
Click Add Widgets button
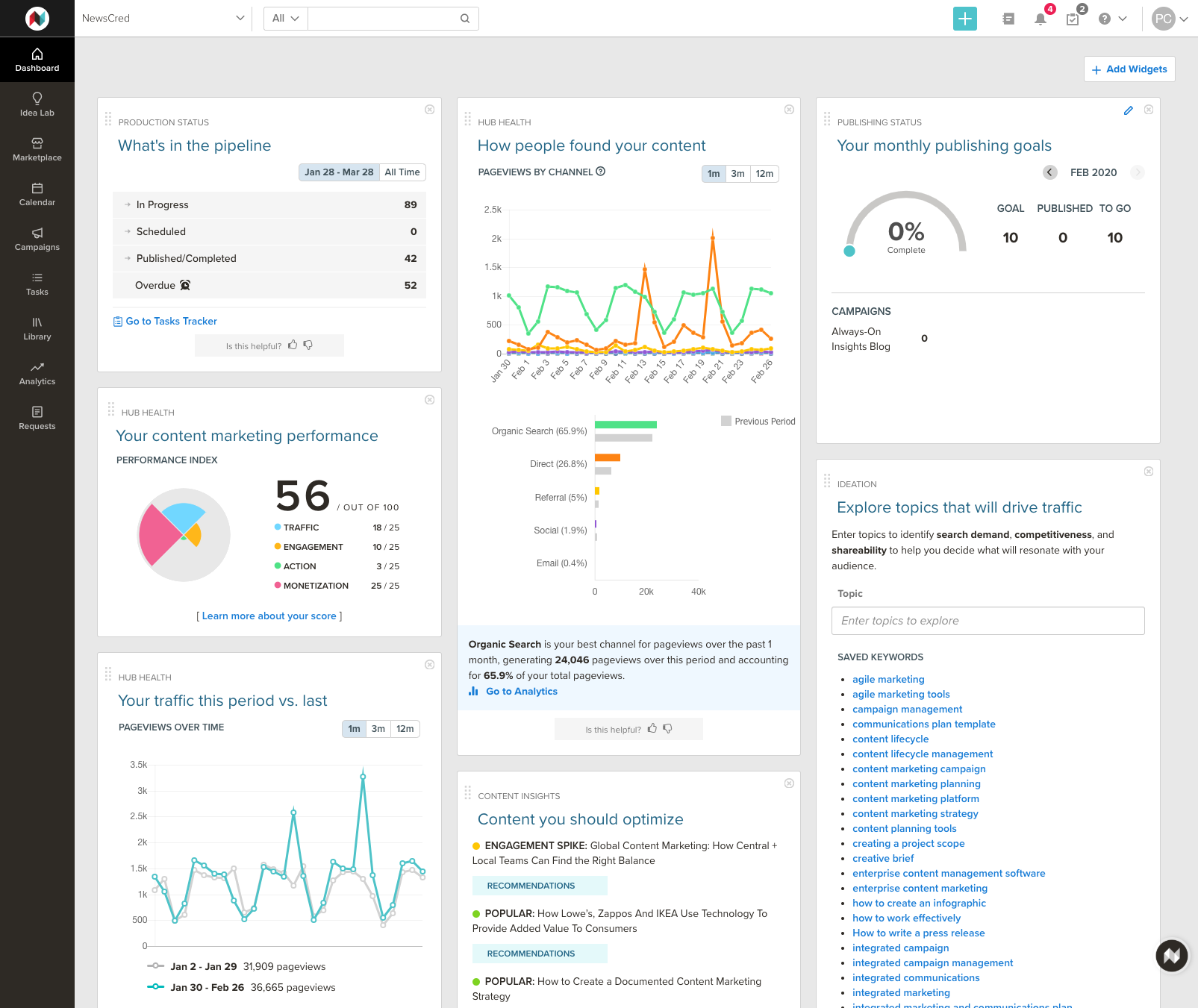(1129, 69)
